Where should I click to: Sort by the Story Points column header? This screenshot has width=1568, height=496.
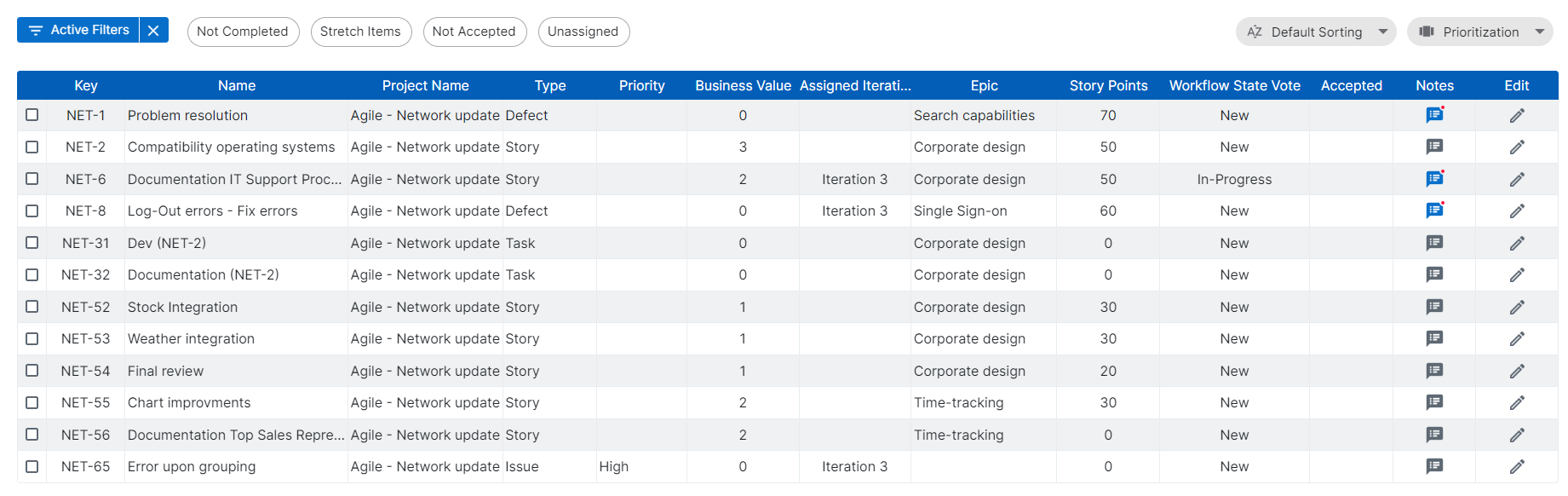[x=1108, y=85]
